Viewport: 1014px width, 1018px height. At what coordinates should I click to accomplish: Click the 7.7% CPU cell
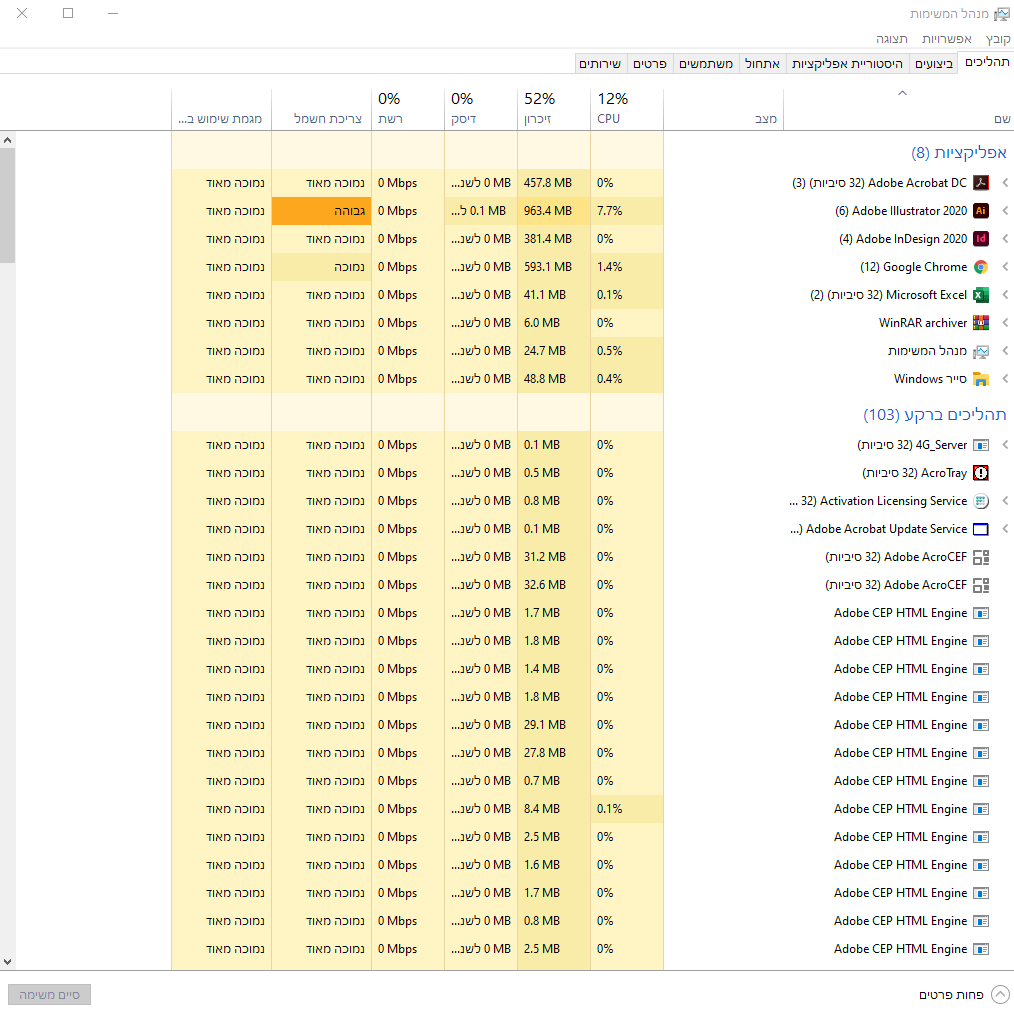tap(627, 211)
